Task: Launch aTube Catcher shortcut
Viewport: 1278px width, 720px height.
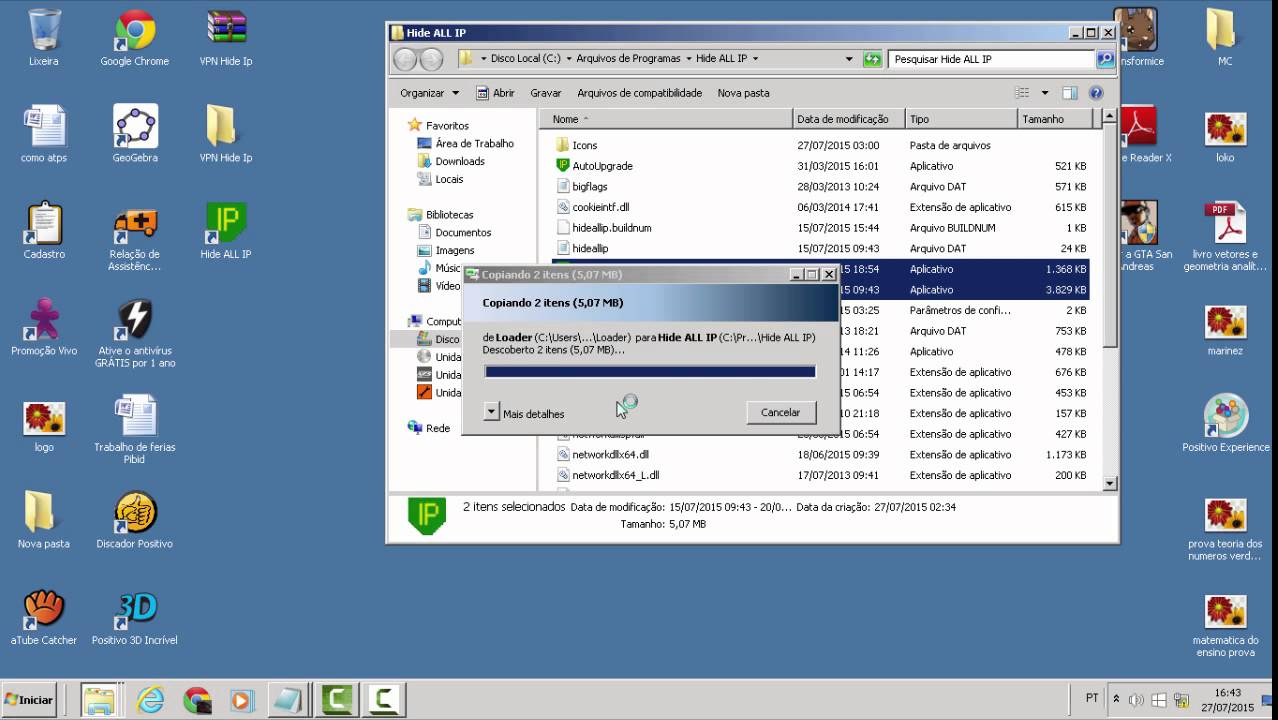Action: (44, 618)
